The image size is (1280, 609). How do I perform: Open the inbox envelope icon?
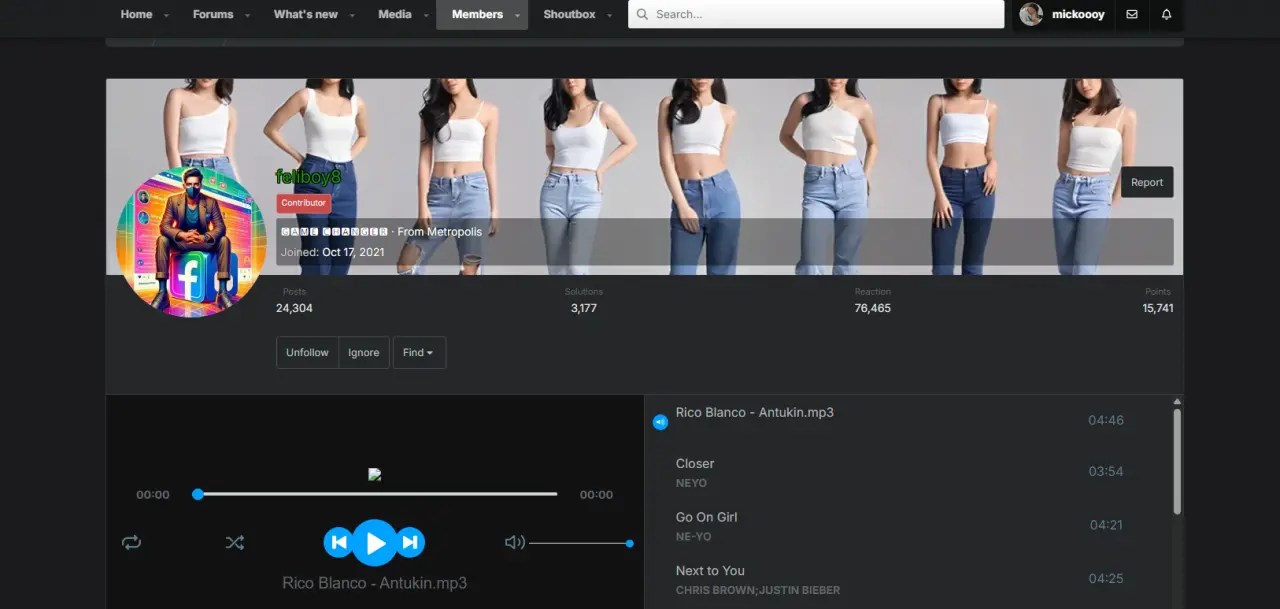(1131, 14)
